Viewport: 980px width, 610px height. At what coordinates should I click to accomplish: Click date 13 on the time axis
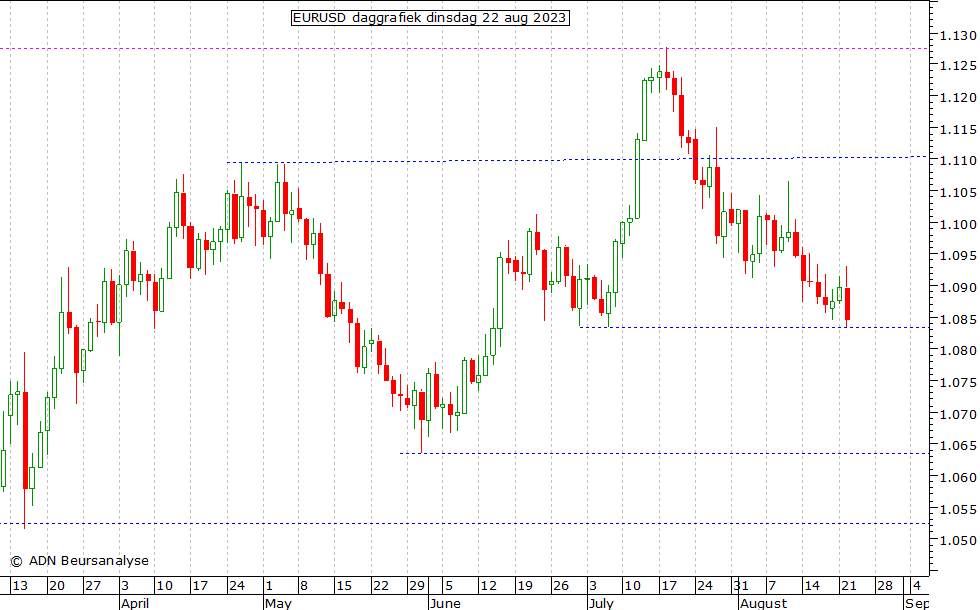[x=19, y=586]
